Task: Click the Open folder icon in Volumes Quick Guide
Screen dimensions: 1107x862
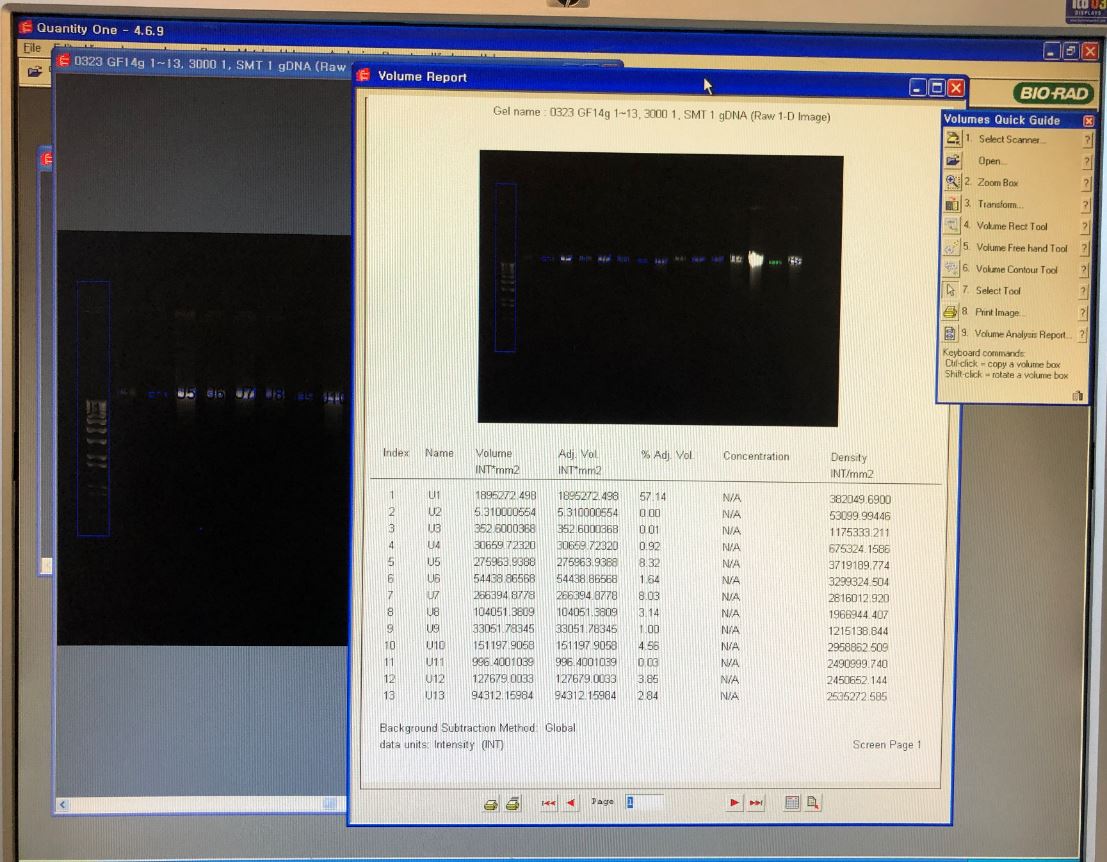Action: 952,161
